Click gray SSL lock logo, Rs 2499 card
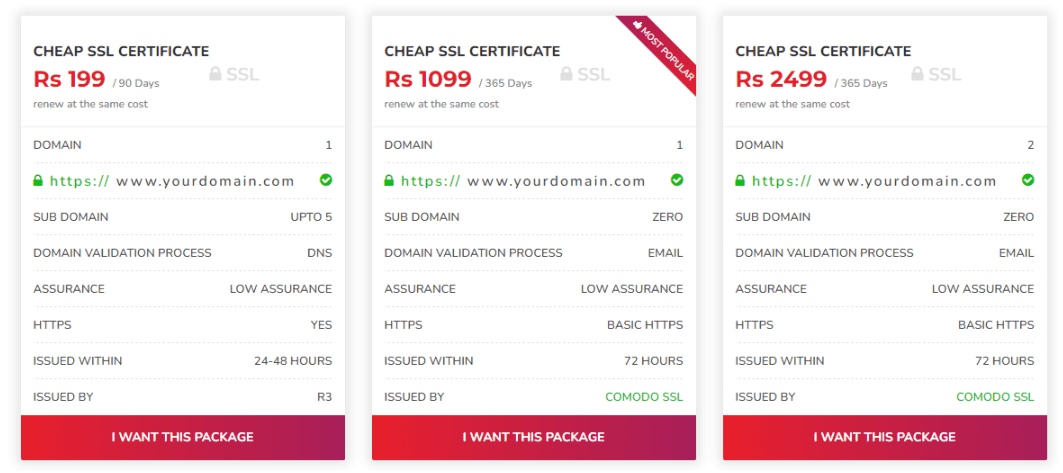 936,74
